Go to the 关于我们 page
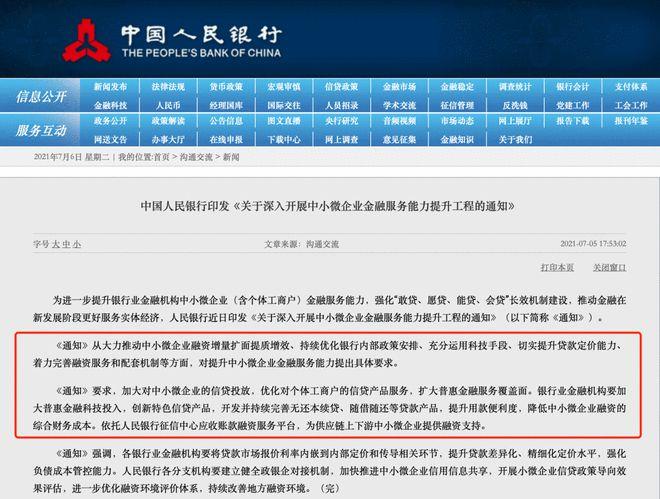This screenshot has width=660, height=499. (x=515, y=139)
